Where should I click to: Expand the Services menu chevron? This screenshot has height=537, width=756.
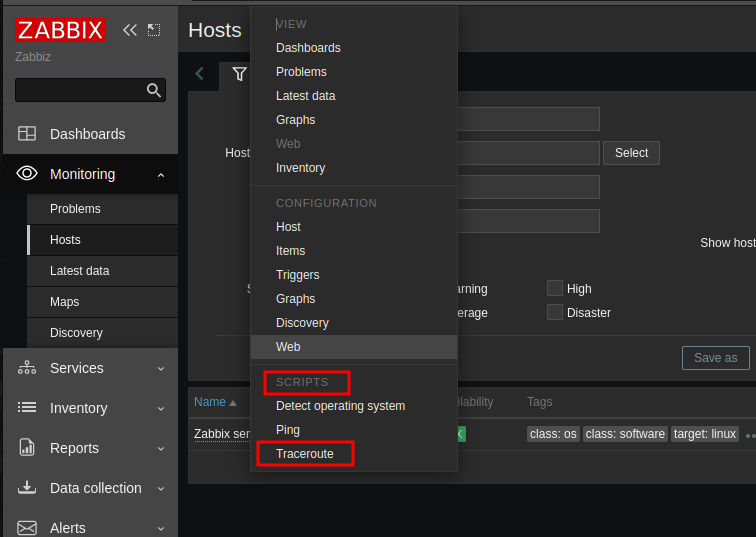point(161,369)
